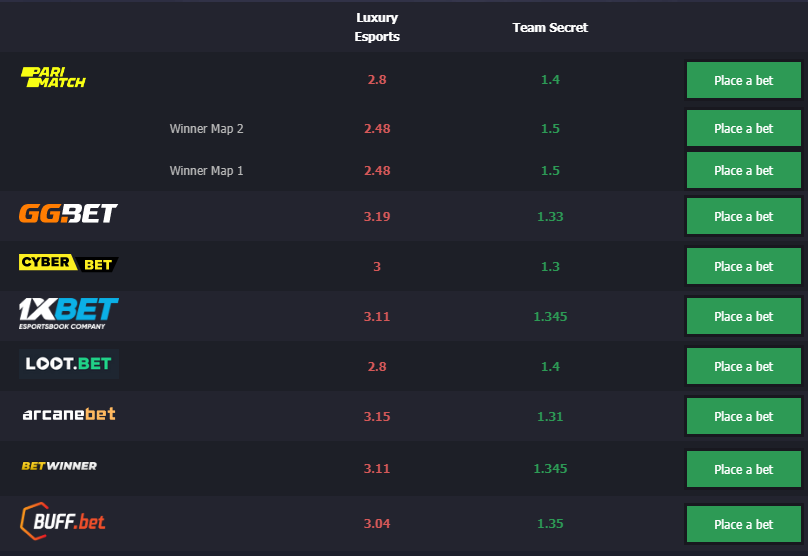This screenshot has height=556, width=808.
Task: Open the GG.BET bookmaker logo
Action: (68, 213)
